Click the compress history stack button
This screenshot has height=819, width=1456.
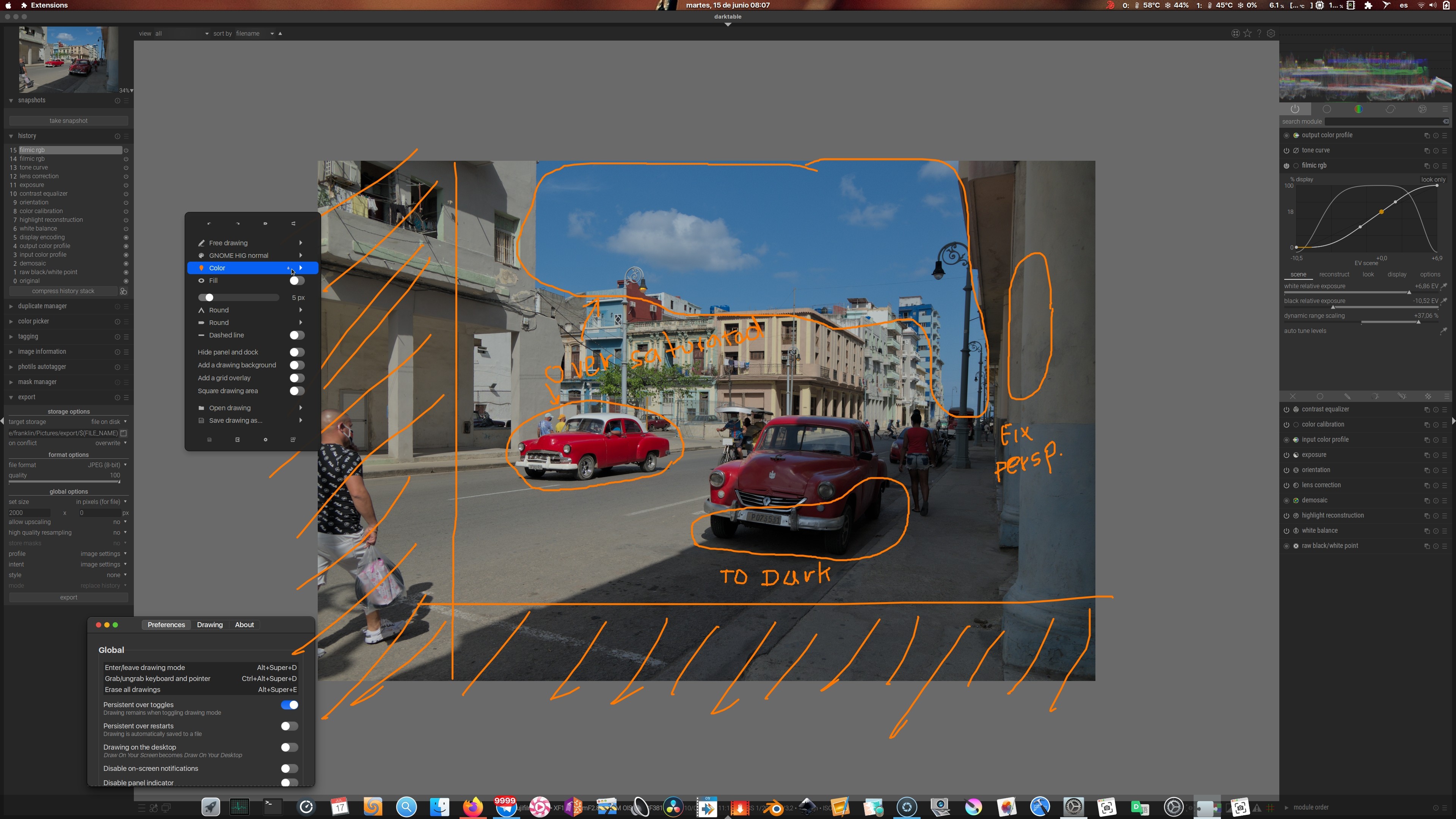coord(63,291)
